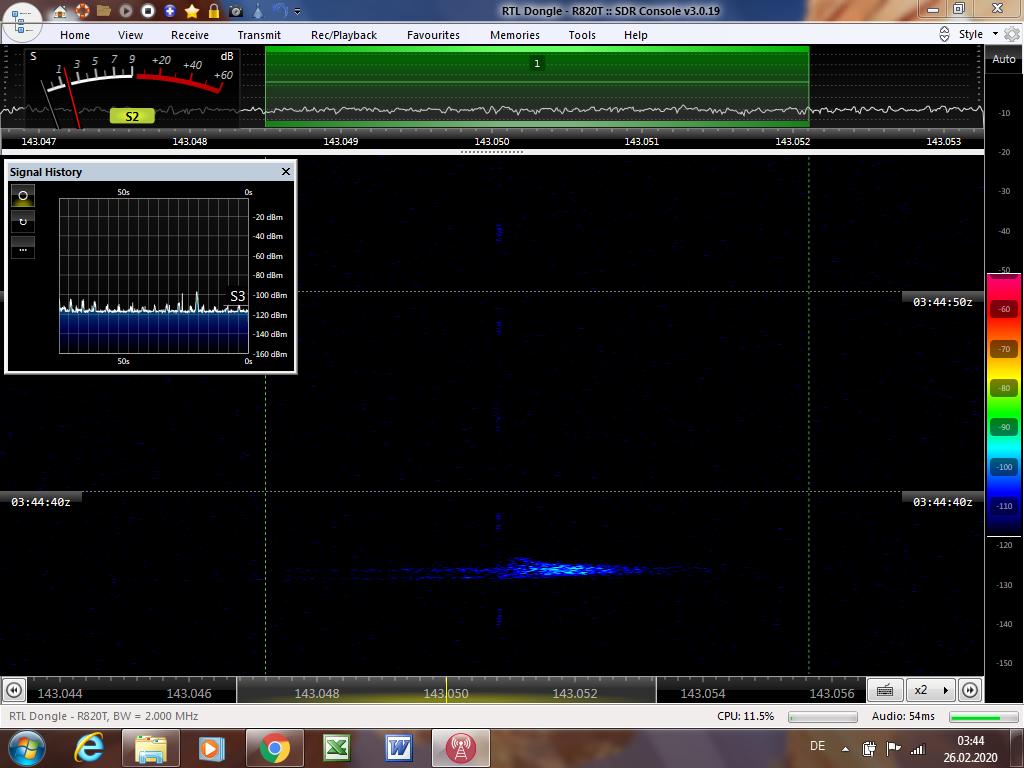
Task: Toggle the Signal History record circle button
Action: 23,195
